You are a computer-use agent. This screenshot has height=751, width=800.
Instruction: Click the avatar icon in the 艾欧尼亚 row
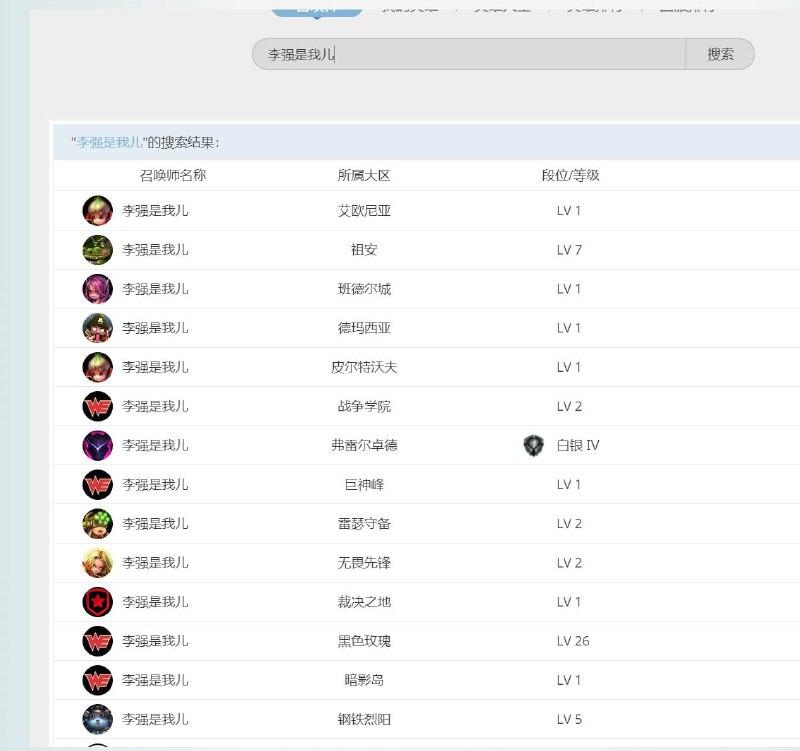tap(97, 211)
